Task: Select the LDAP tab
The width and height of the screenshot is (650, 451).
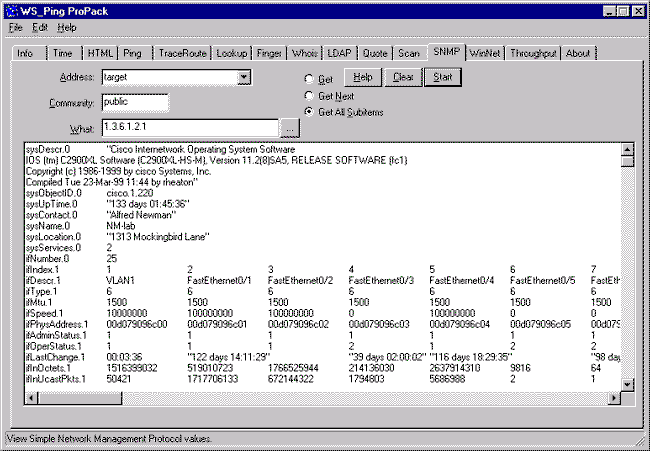Action: pos(338,53)
